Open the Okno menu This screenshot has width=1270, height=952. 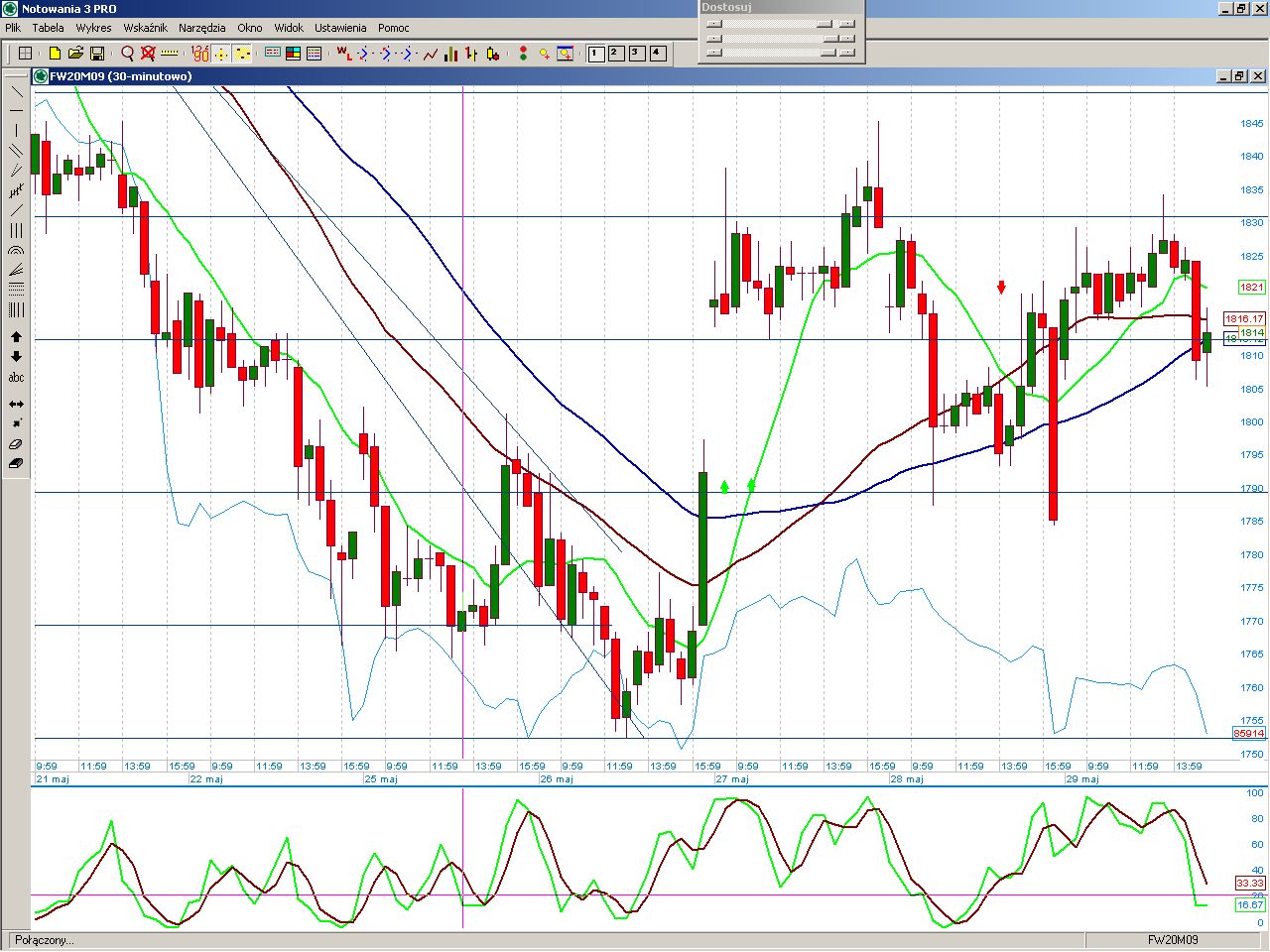(250, 28)
